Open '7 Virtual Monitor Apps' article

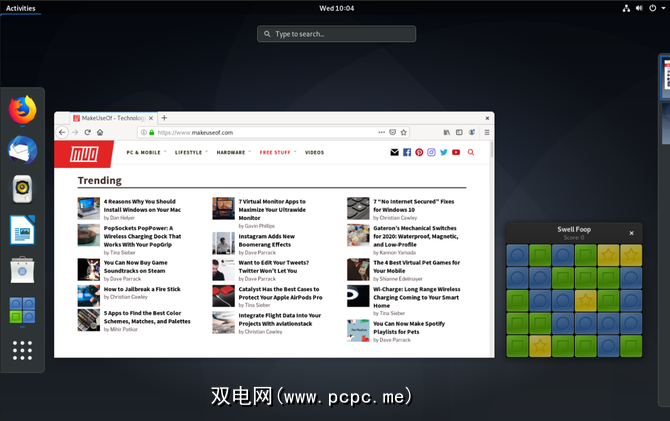click(272, 209)
